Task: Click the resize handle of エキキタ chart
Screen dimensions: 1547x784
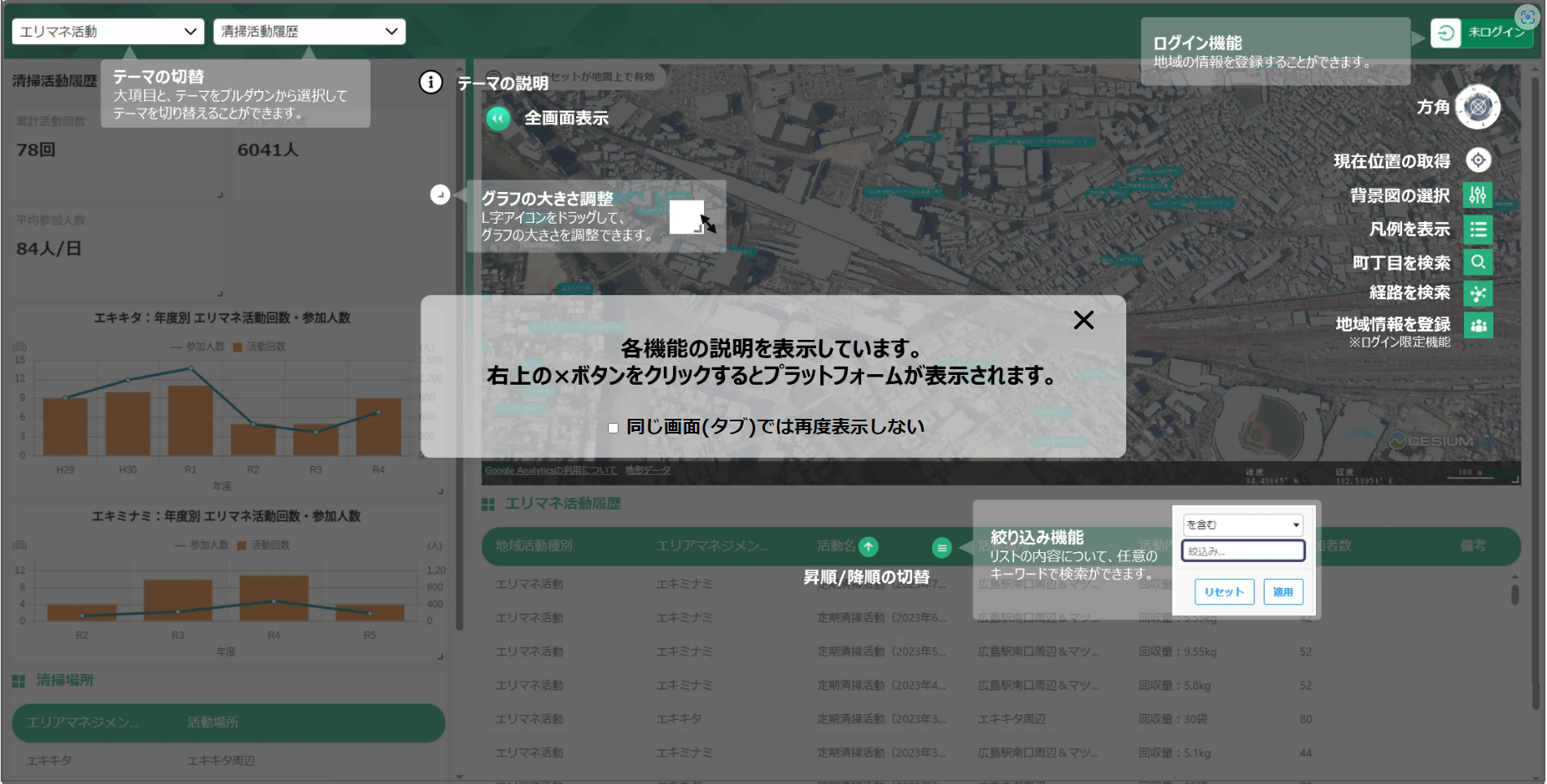Action: [x=440, y=491]
